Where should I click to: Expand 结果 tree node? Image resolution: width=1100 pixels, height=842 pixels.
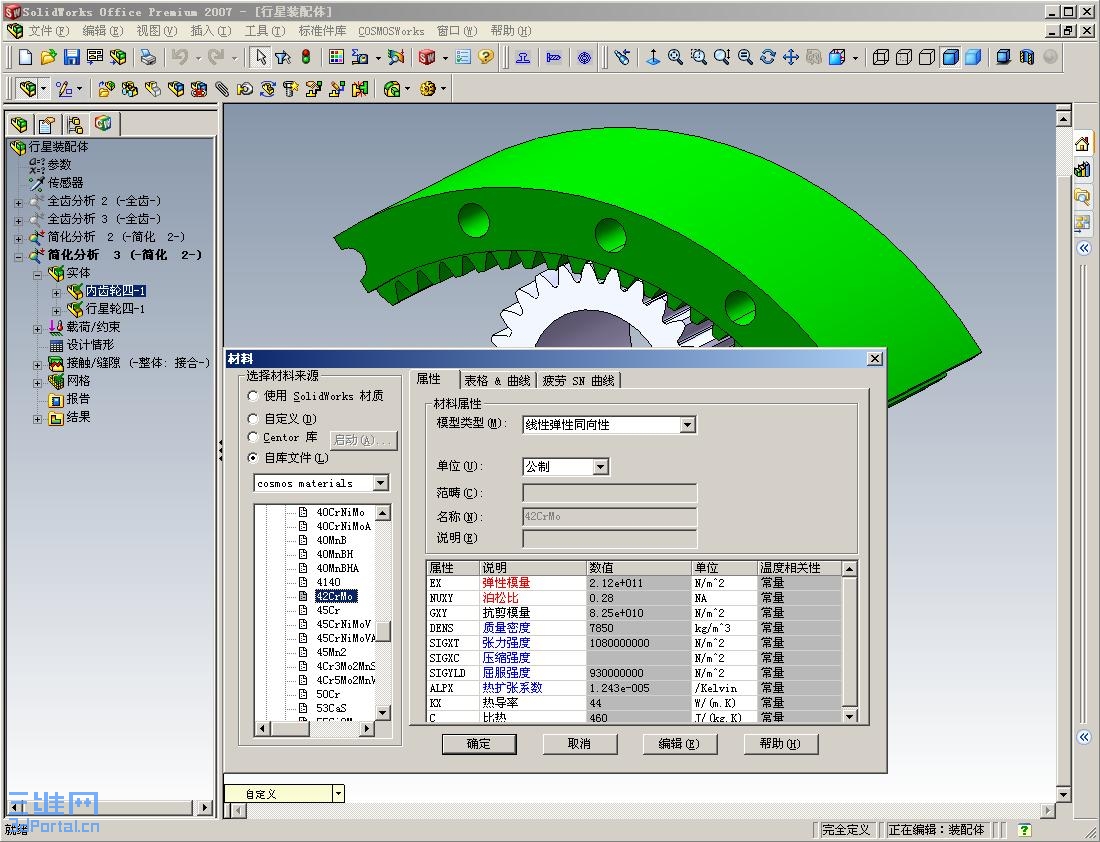38,419
